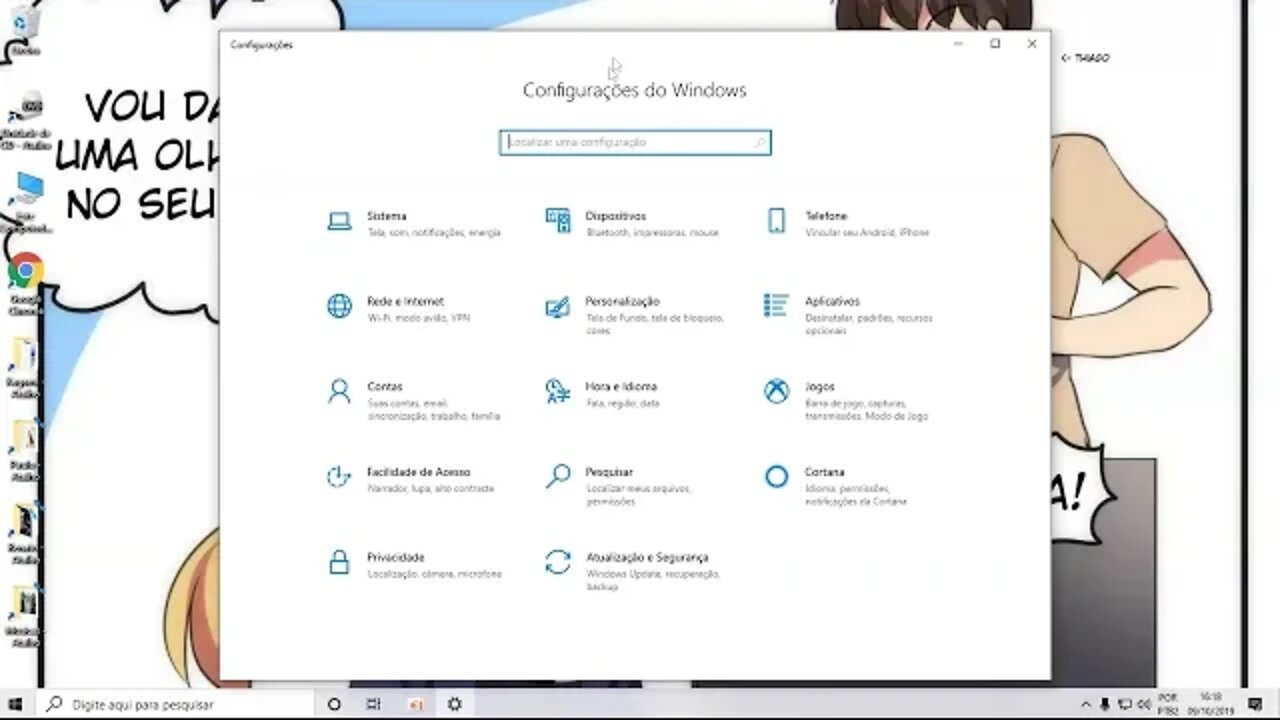Open the Personalização settings icon
Viewport: 1280px width, 720px height.
coord(557,307)
